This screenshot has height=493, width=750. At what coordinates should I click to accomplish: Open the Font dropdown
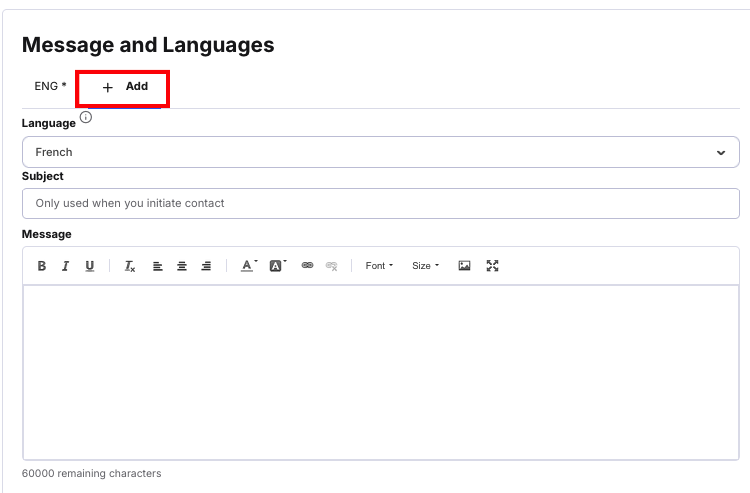click(x=379, y=266)
